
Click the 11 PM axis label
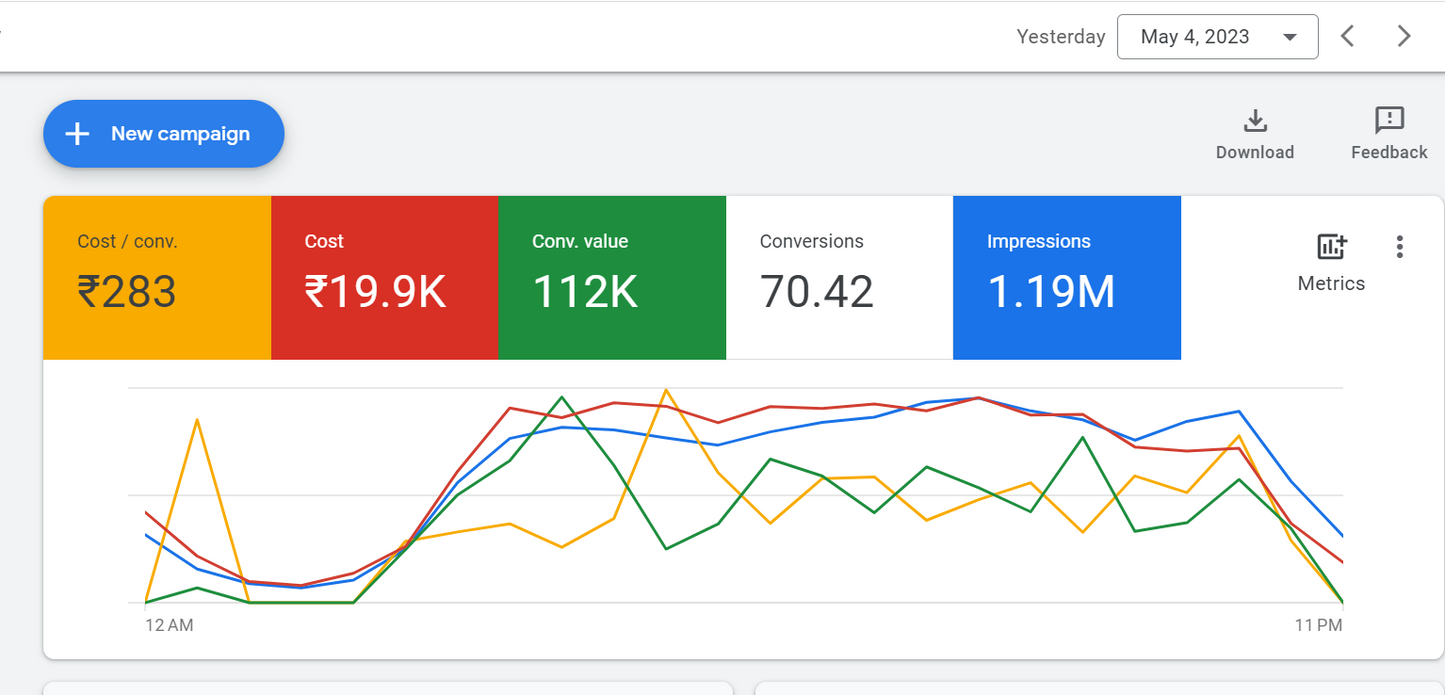pyautogui.click(x=1317, y=626)
